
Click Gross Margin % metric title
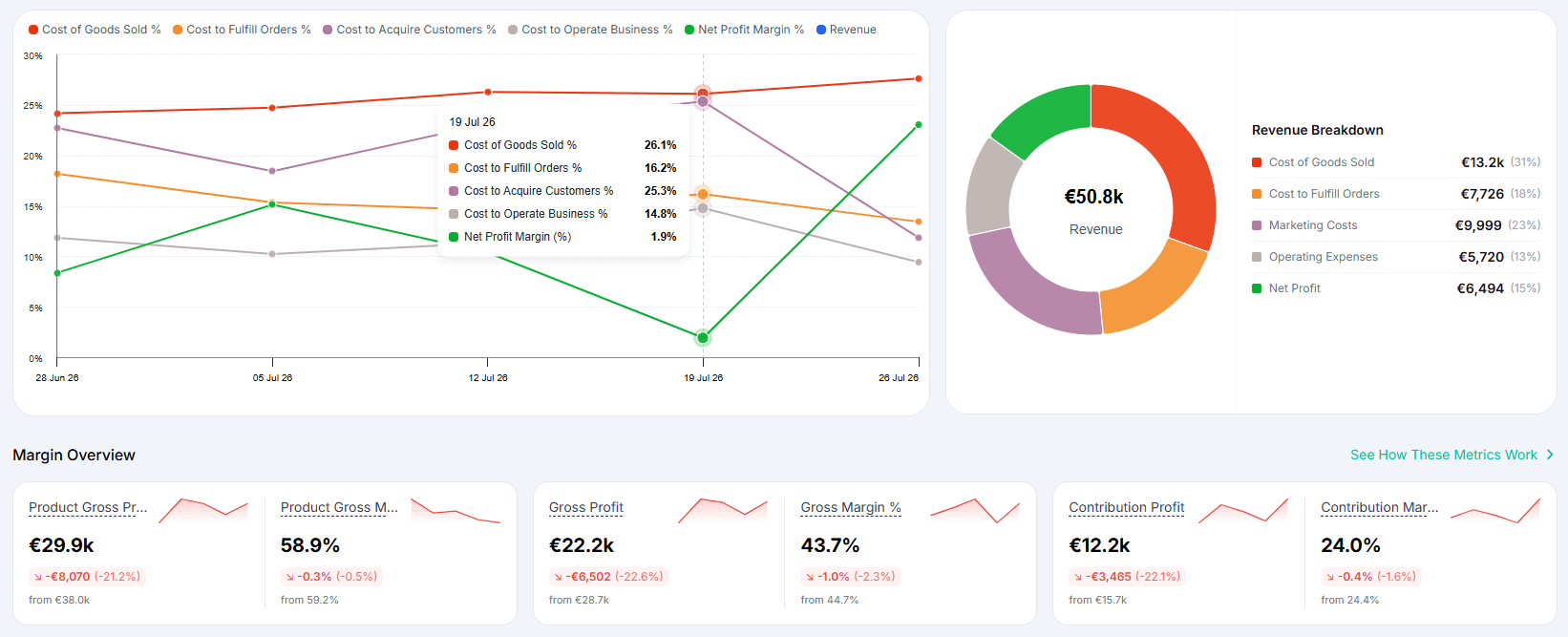tap(851, 507)
